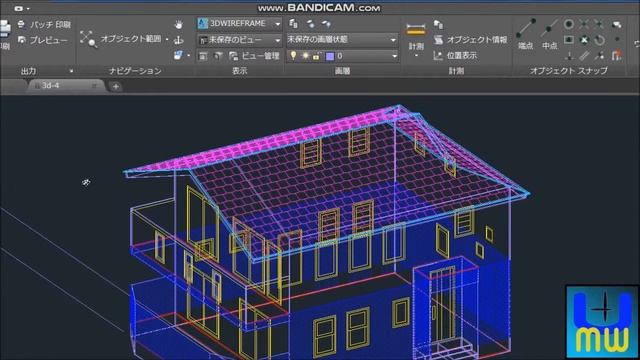Expand the 計測 measure options arrow
640x360 pixels.
pos(416,56)
